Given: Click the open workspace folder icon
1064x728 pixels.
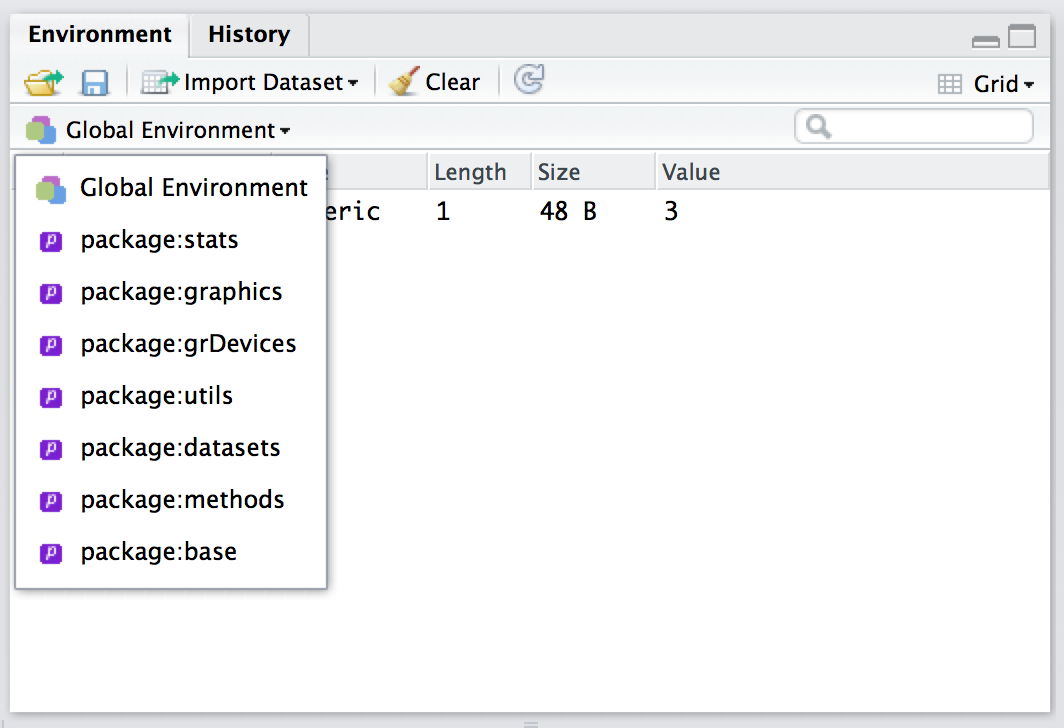Looking at the screenshot, I should tap(43, 82).
